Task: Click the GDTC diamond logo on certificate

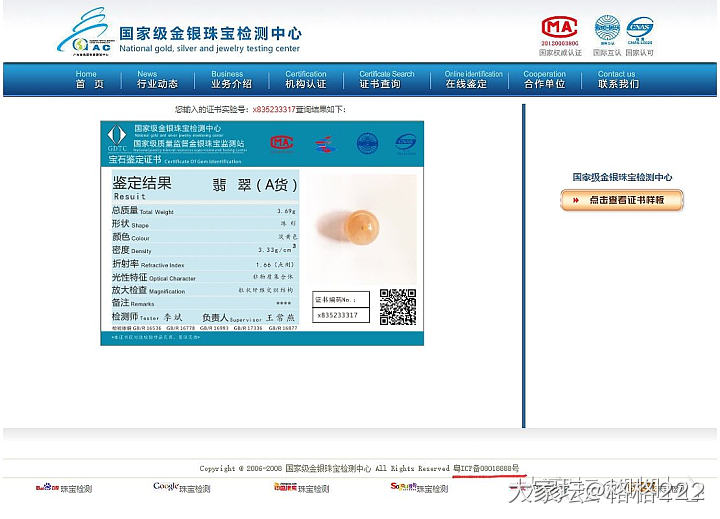Action: 117,136
